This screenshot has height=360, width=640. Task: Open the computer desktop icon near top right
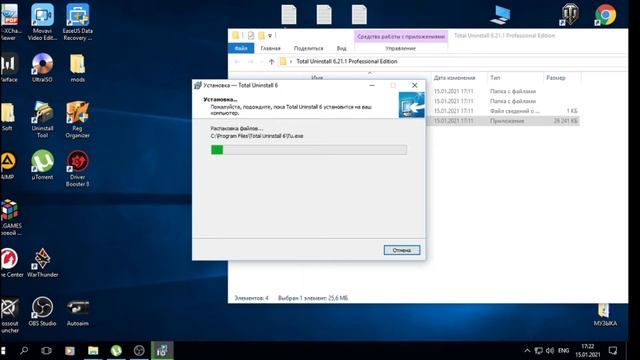(x=501, y=15)
